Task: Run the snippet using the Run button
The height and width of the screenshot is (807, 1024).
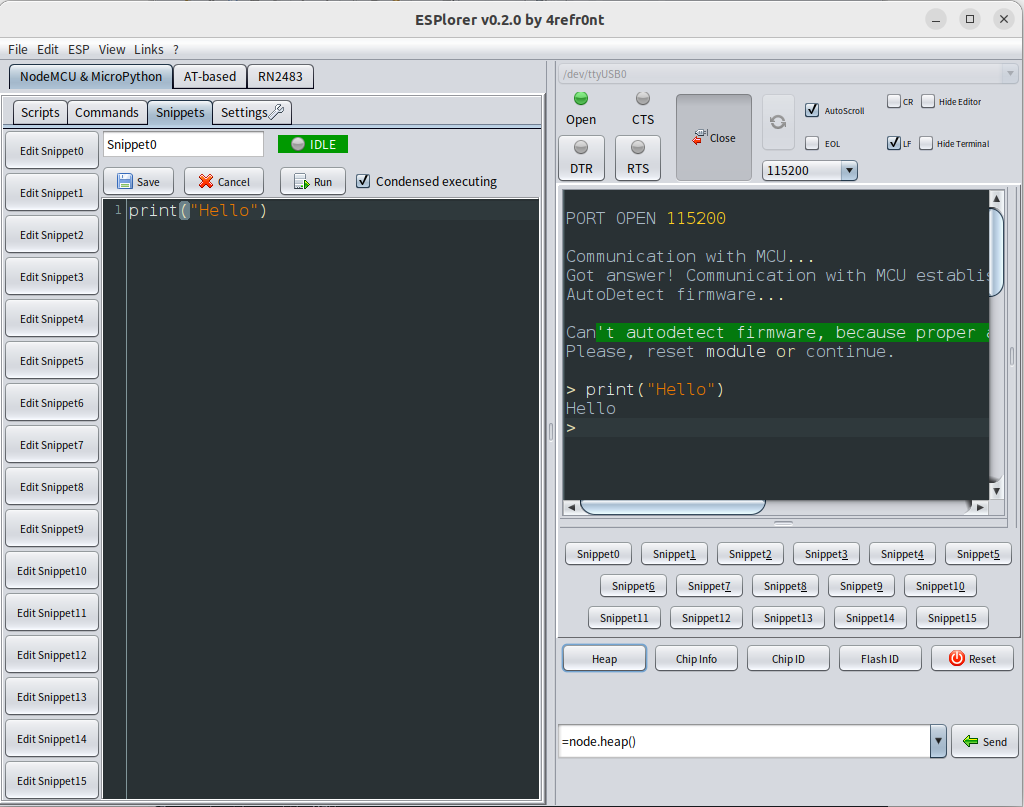Action: 312,181
